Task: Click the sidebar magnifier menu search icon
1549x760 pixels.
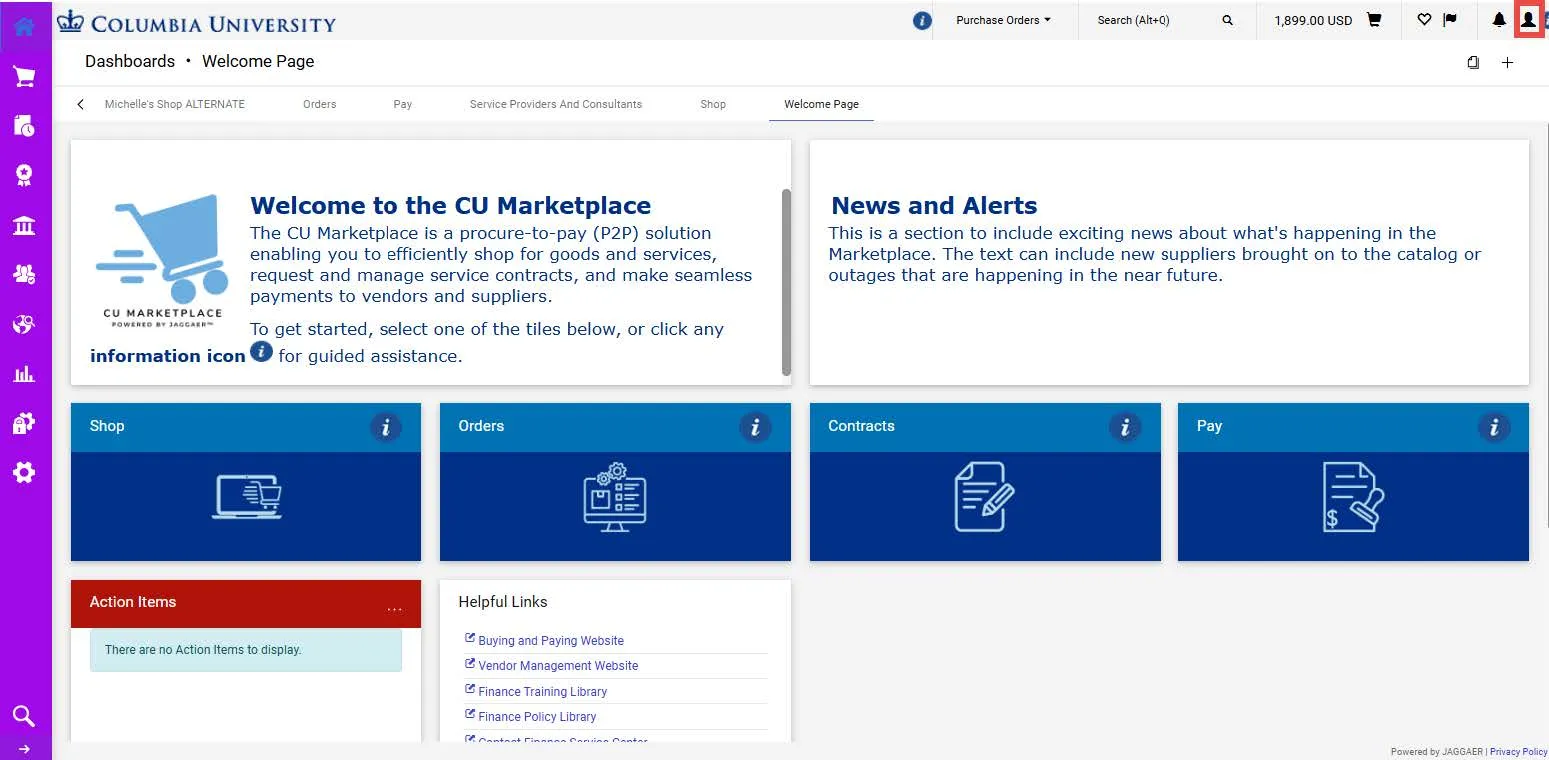Action: [24, 715]
